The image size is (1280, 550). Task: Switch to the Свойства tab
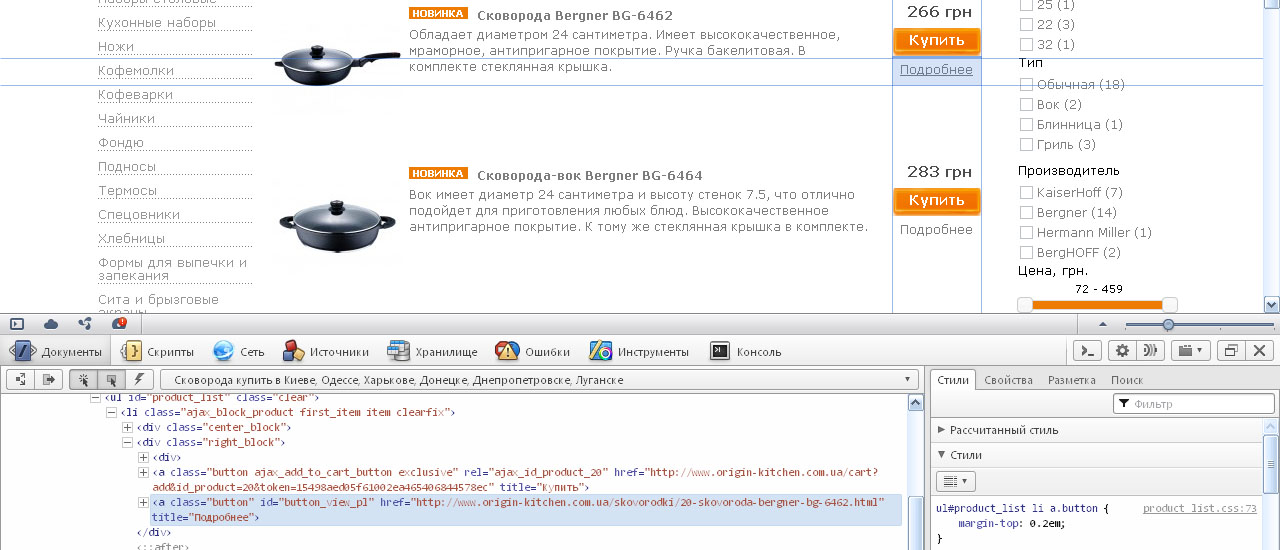[1009, 380]
